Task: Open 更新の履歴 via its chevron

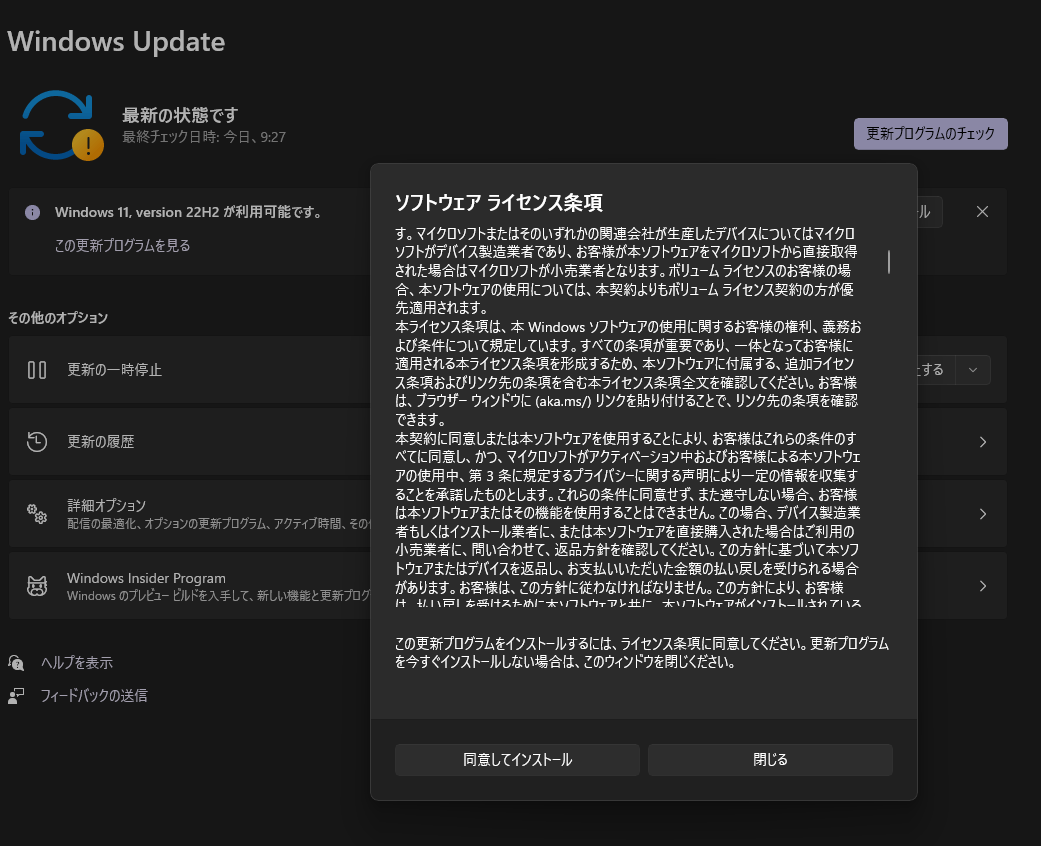Action: tap(983, 442)
